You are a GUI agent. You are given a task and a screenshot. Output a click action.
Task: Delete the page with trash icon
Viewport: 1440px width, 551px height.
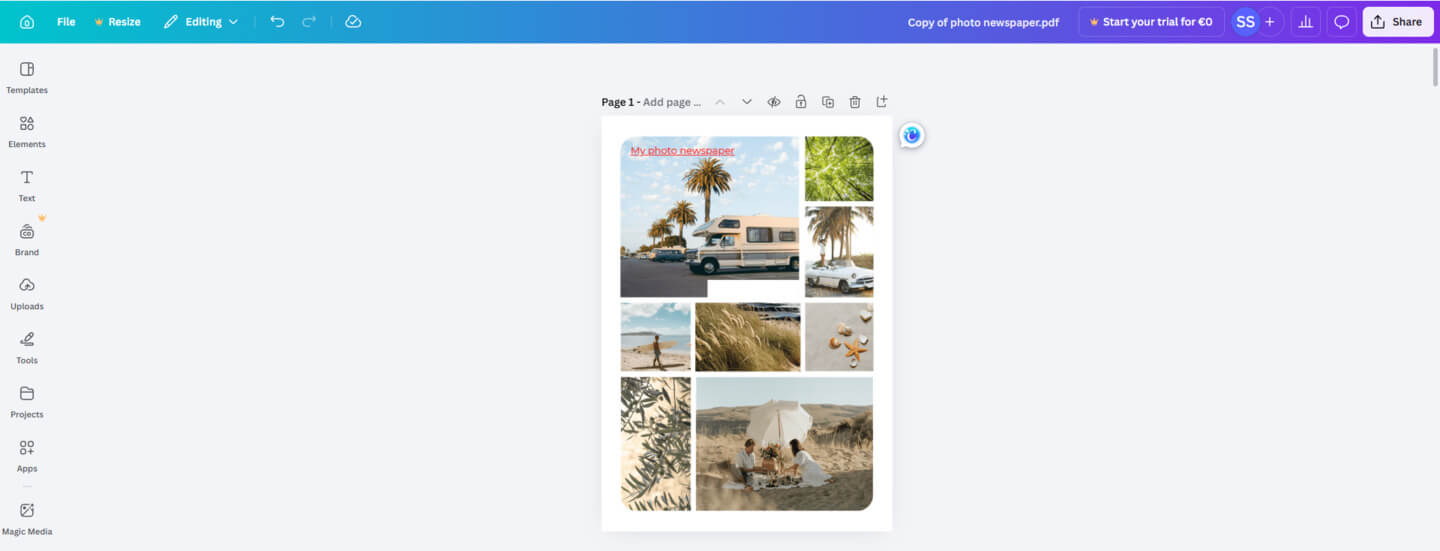[x=855, y=102]
